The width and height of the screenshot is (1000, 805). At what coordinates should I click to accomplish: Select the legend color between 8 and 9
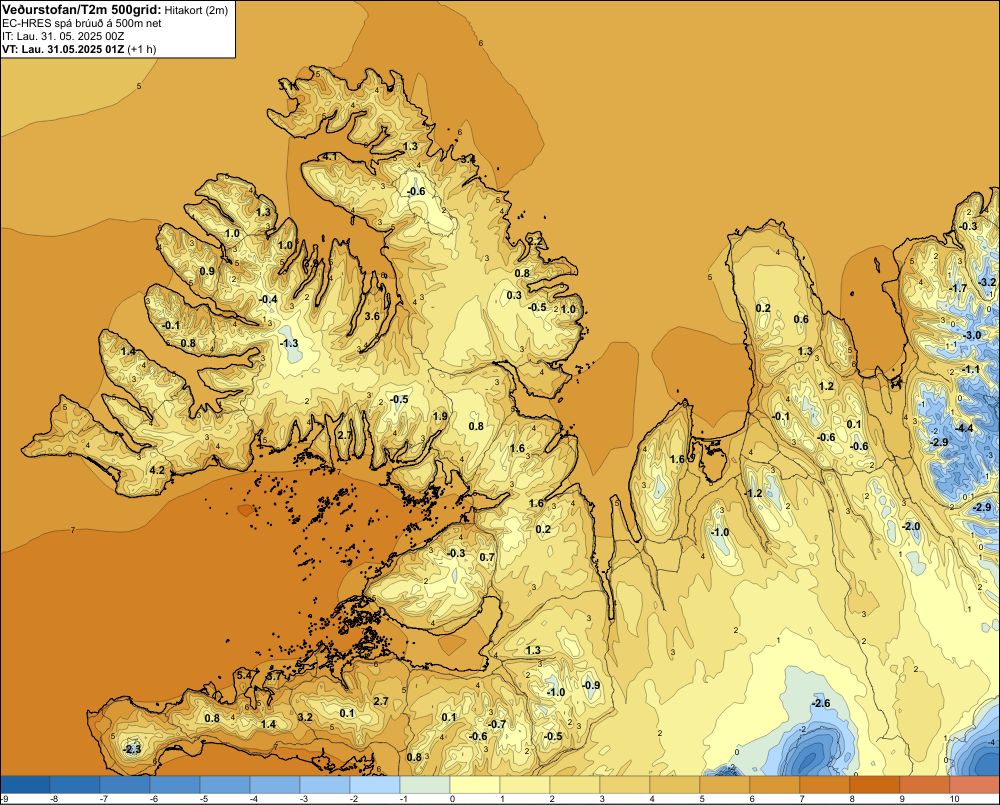click(875, 784)
